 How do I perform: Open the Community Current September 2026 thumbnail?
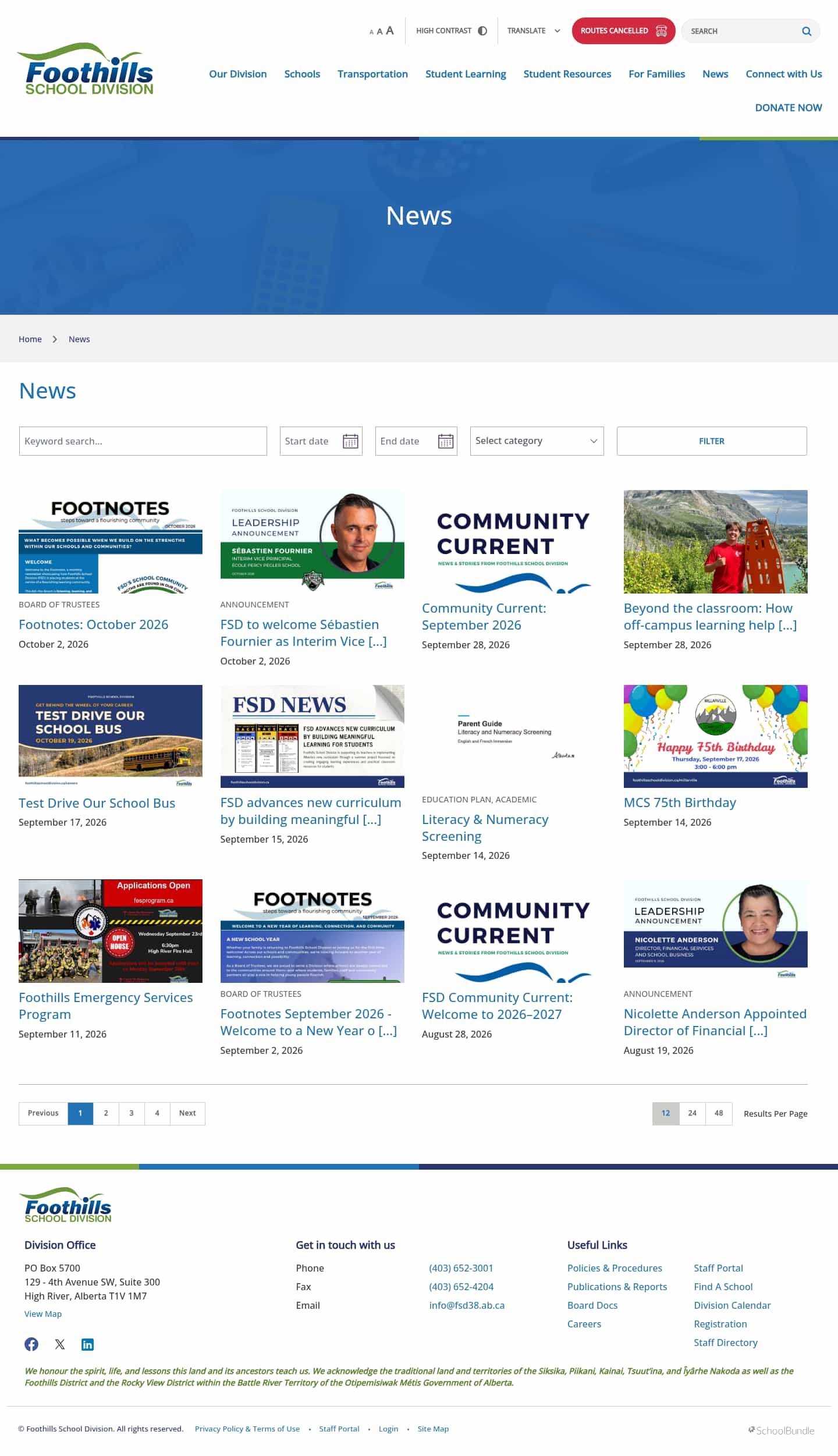pyautogui.click(x=514, y=542)
